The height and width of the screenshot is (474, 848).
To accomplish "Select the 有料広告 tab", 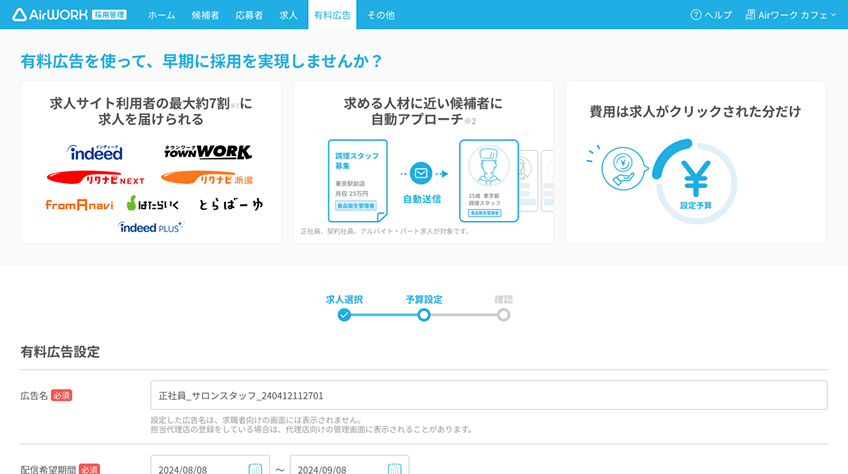I will point(332,15).
